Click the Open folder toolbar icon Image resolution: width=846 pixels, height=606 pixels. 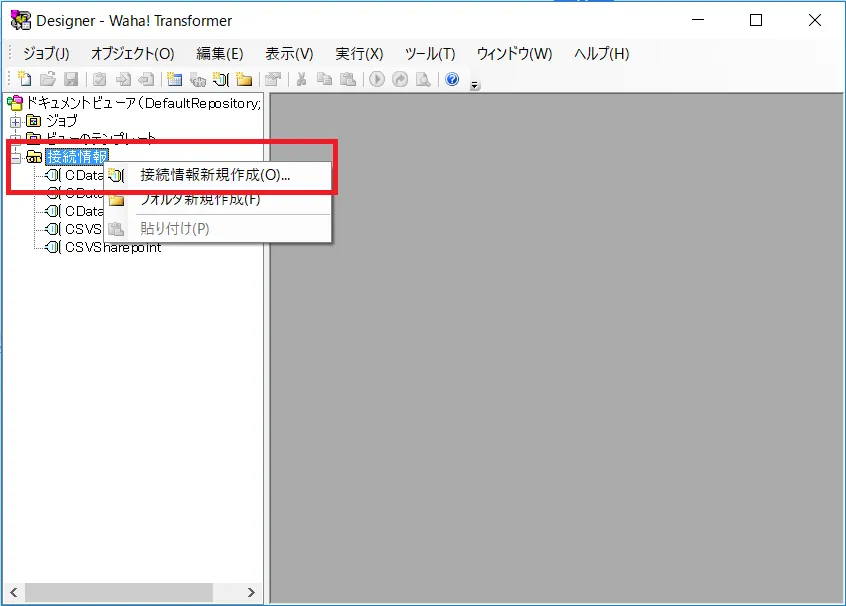click(x=47, y=80)
